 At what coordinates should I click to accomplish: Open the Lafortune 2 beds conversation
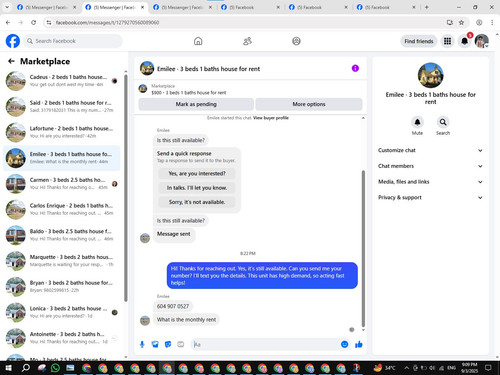pyautogui.click(x=62, y=132)
